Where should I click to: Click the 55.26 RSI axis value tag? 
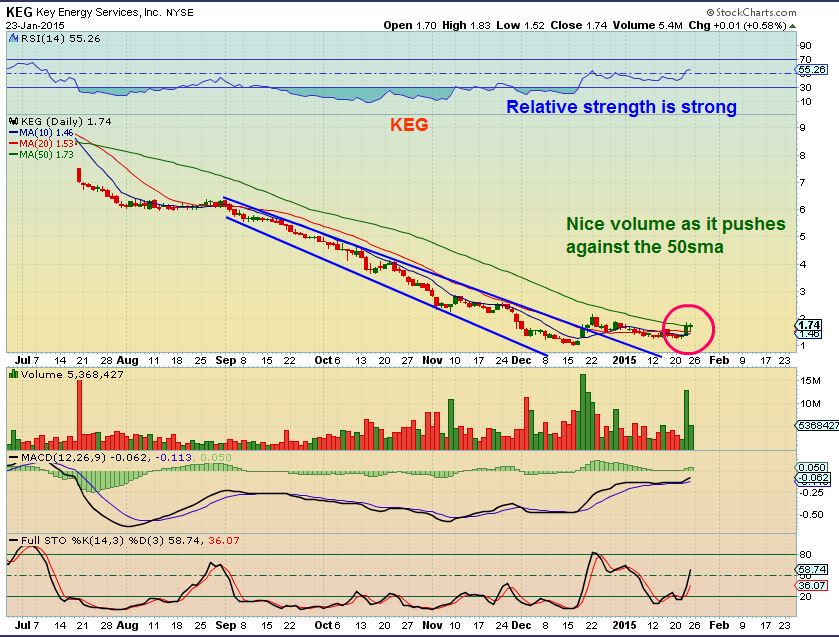(812, 70)
